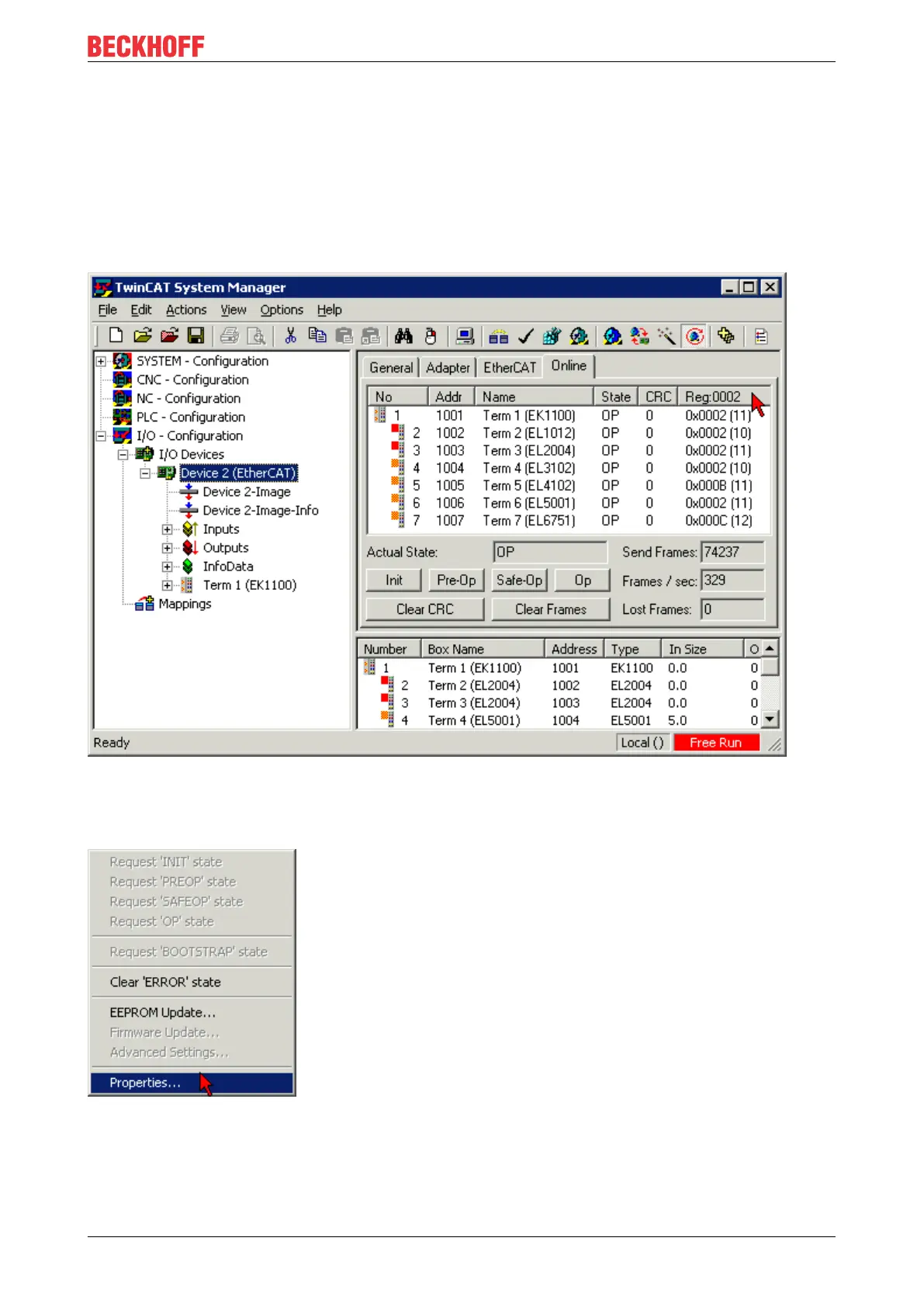Open the Help menu
The image size is (924, 1307).
[x=329, y=310]
